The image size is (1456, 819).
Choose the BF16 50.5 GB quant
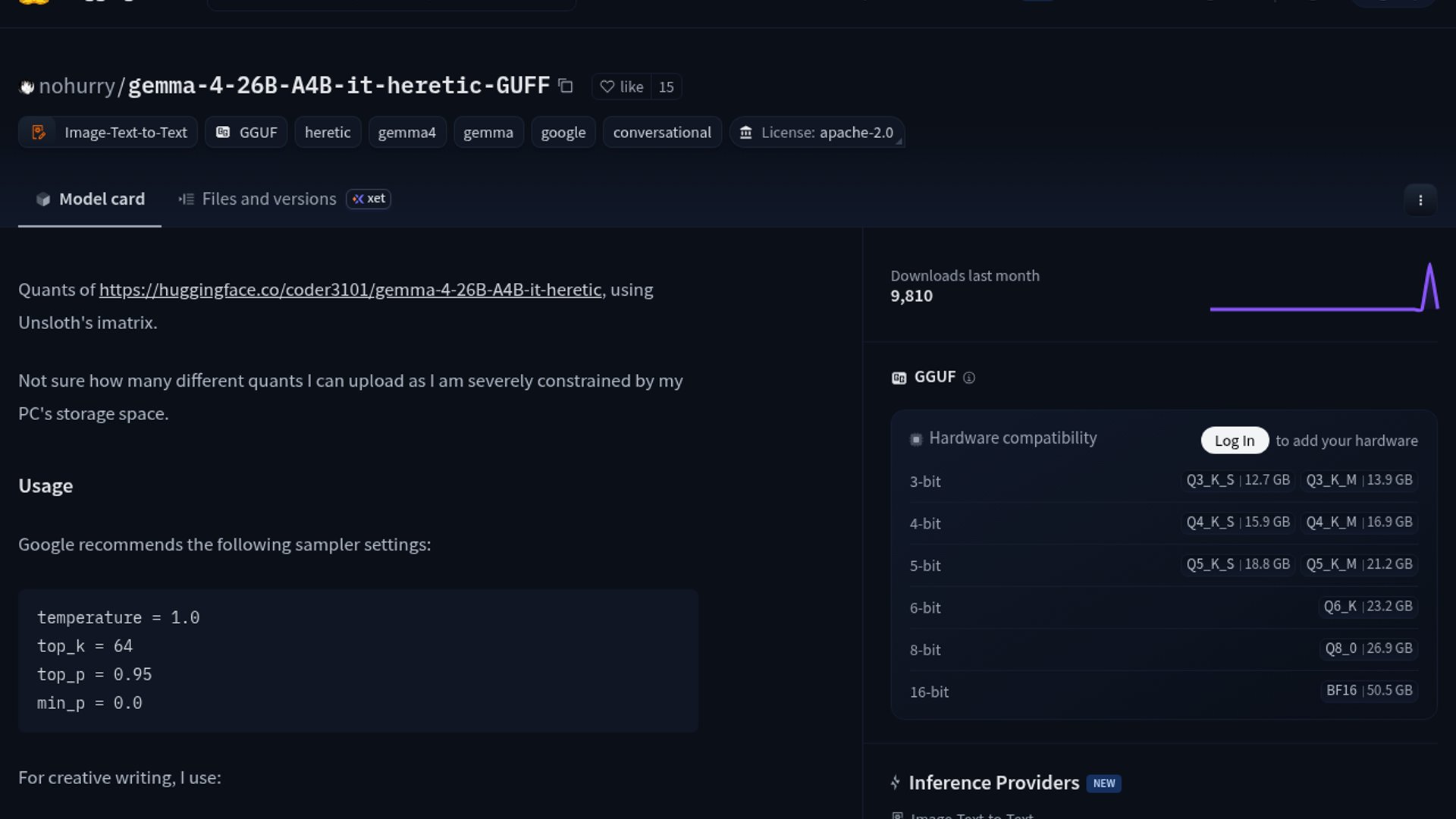(1369, 690)
